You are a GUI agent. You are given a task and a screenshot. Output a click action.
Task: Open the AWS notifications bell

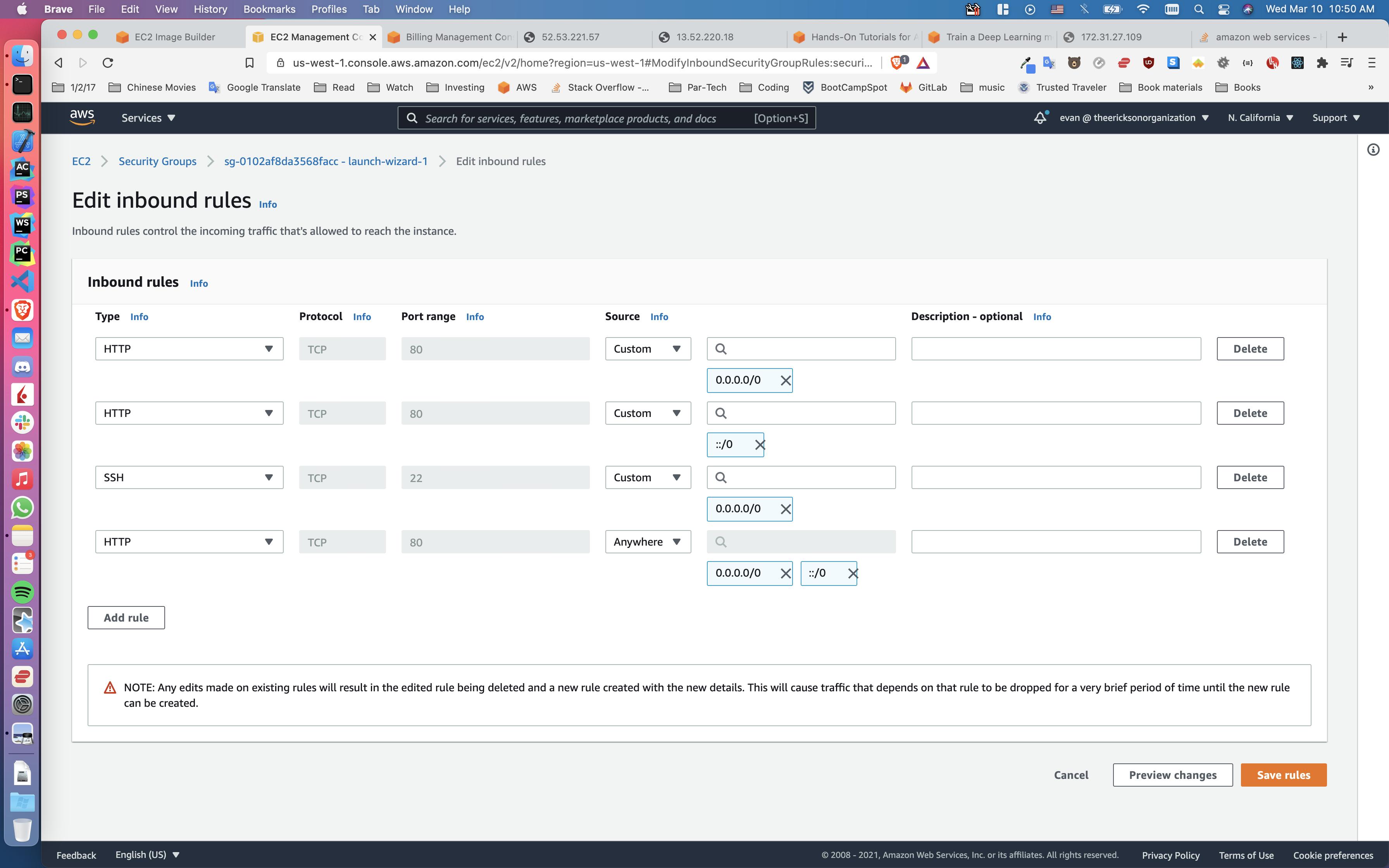[1040, 118]
